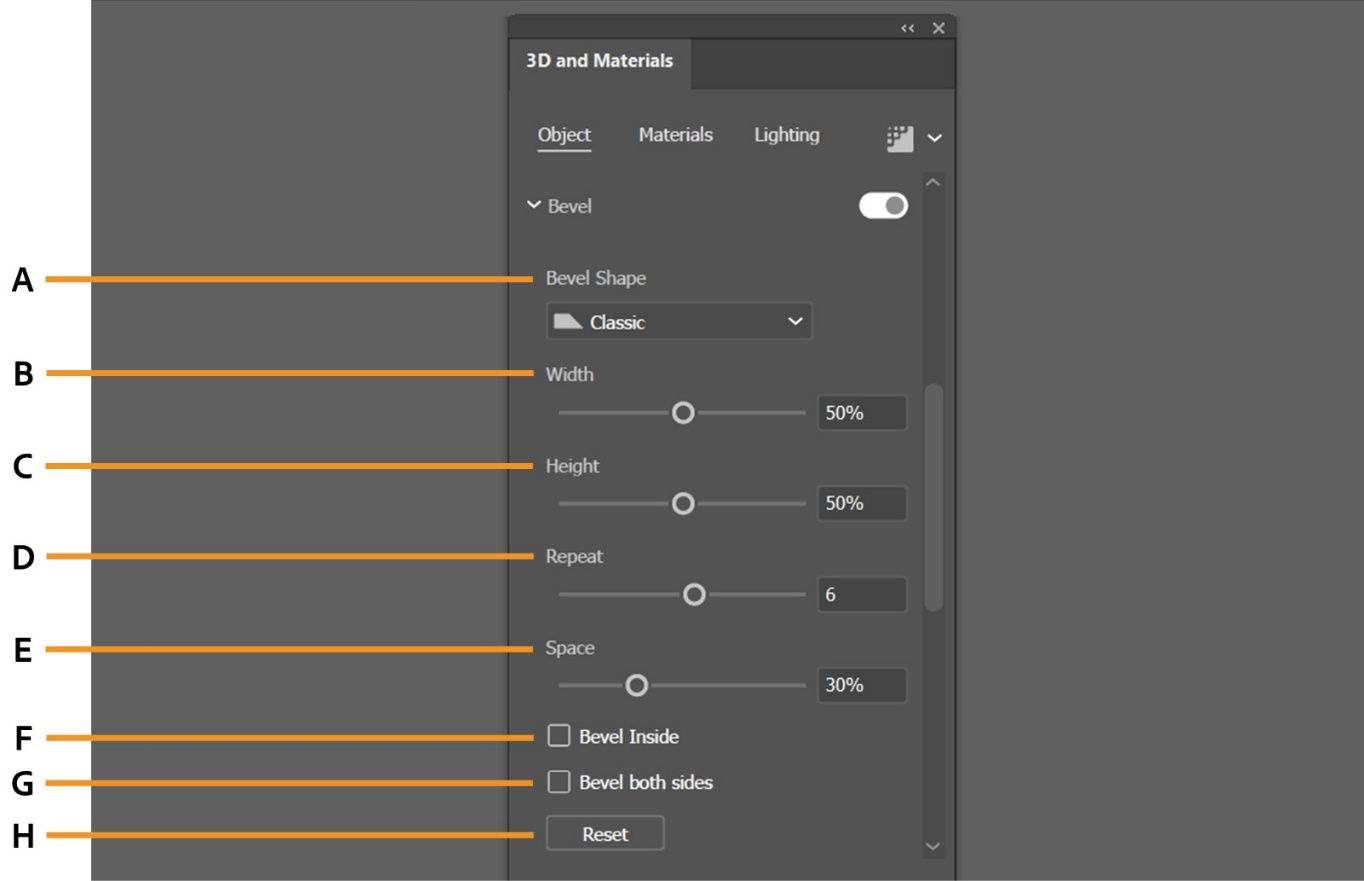The image size is (1364, 881).
Task: Enable the Bevel Inside checkbox
Action: point(558,737)
